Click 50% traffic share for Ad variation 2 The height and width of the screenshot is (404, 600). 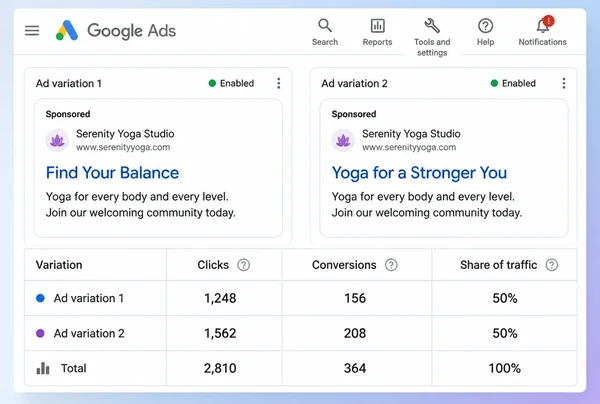click(x=505, y=333)
